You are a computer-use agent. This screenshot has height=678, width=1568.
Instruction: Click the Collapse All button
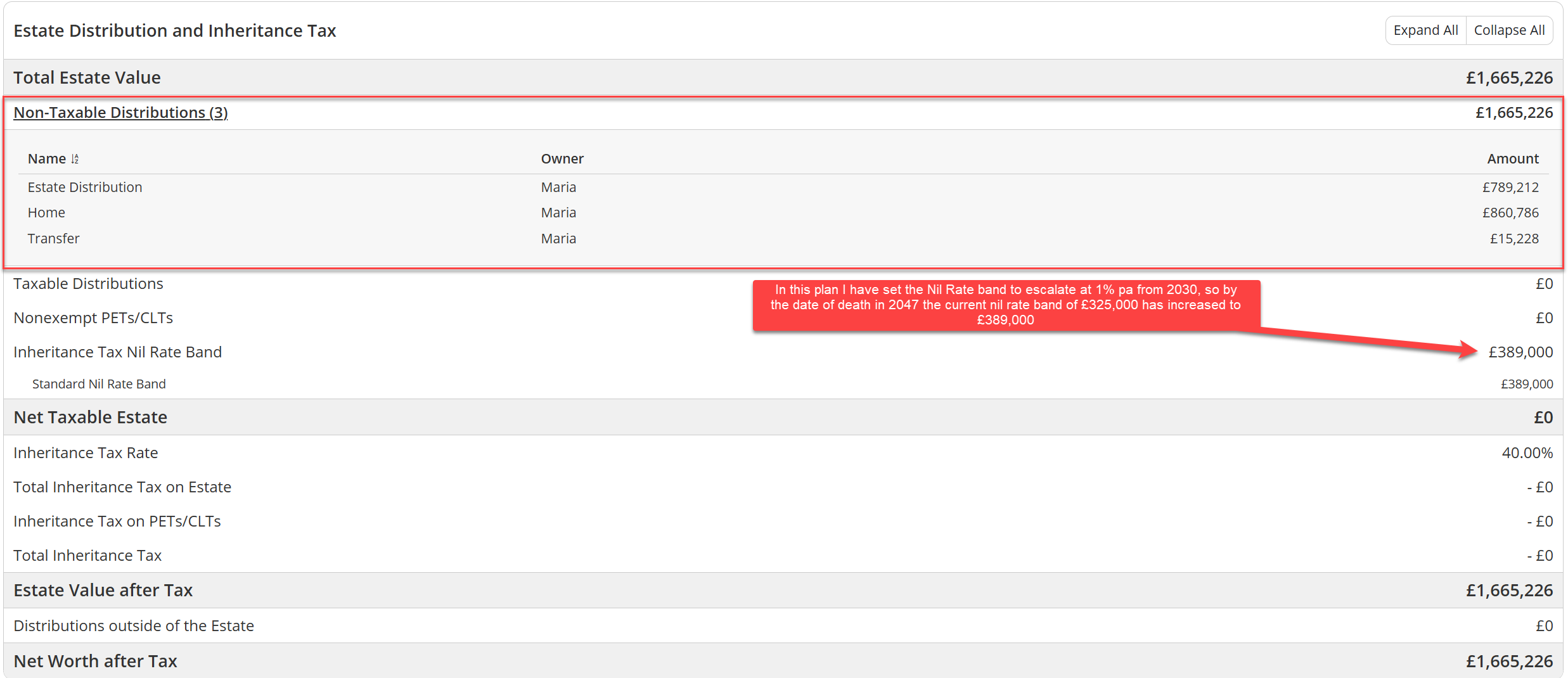coord(1508,30)
